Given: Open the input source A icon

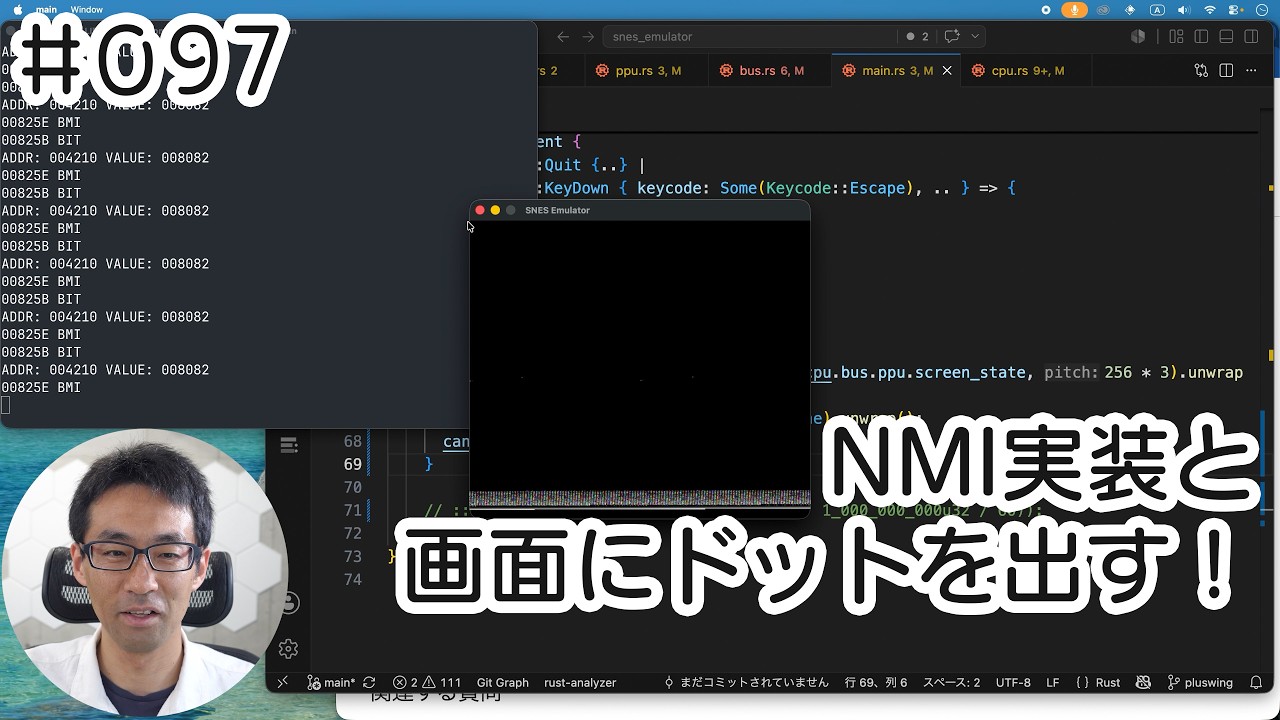Looking at the screenshot, I should [x=1157, y=9].
